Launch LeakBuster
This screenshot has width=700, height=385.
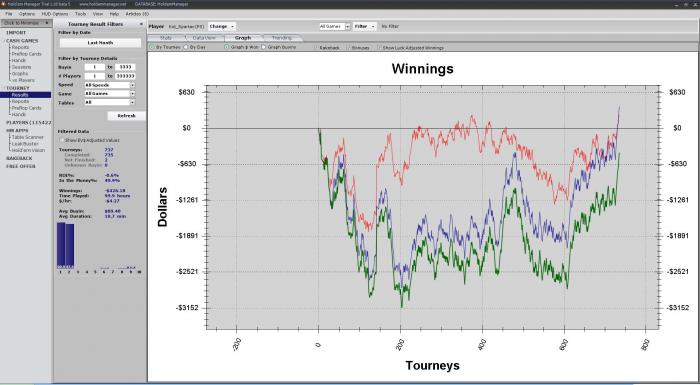click(25, 144)
